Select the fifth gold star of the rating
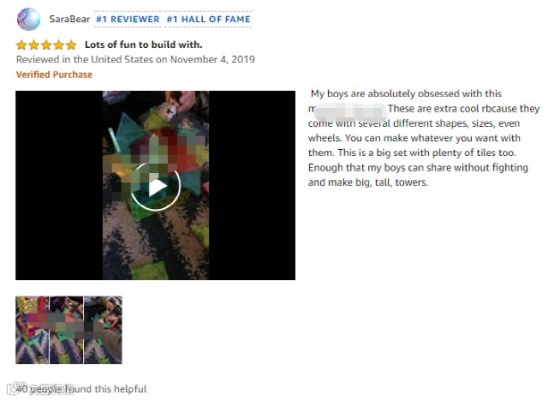This screenshot has width=554, height=401. click(x=71, y=45)
